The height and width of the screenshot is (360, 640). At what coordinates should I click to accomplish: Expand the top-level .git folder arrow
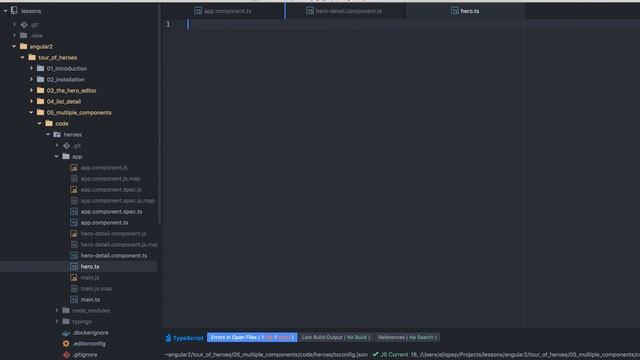tap(14, 24)
